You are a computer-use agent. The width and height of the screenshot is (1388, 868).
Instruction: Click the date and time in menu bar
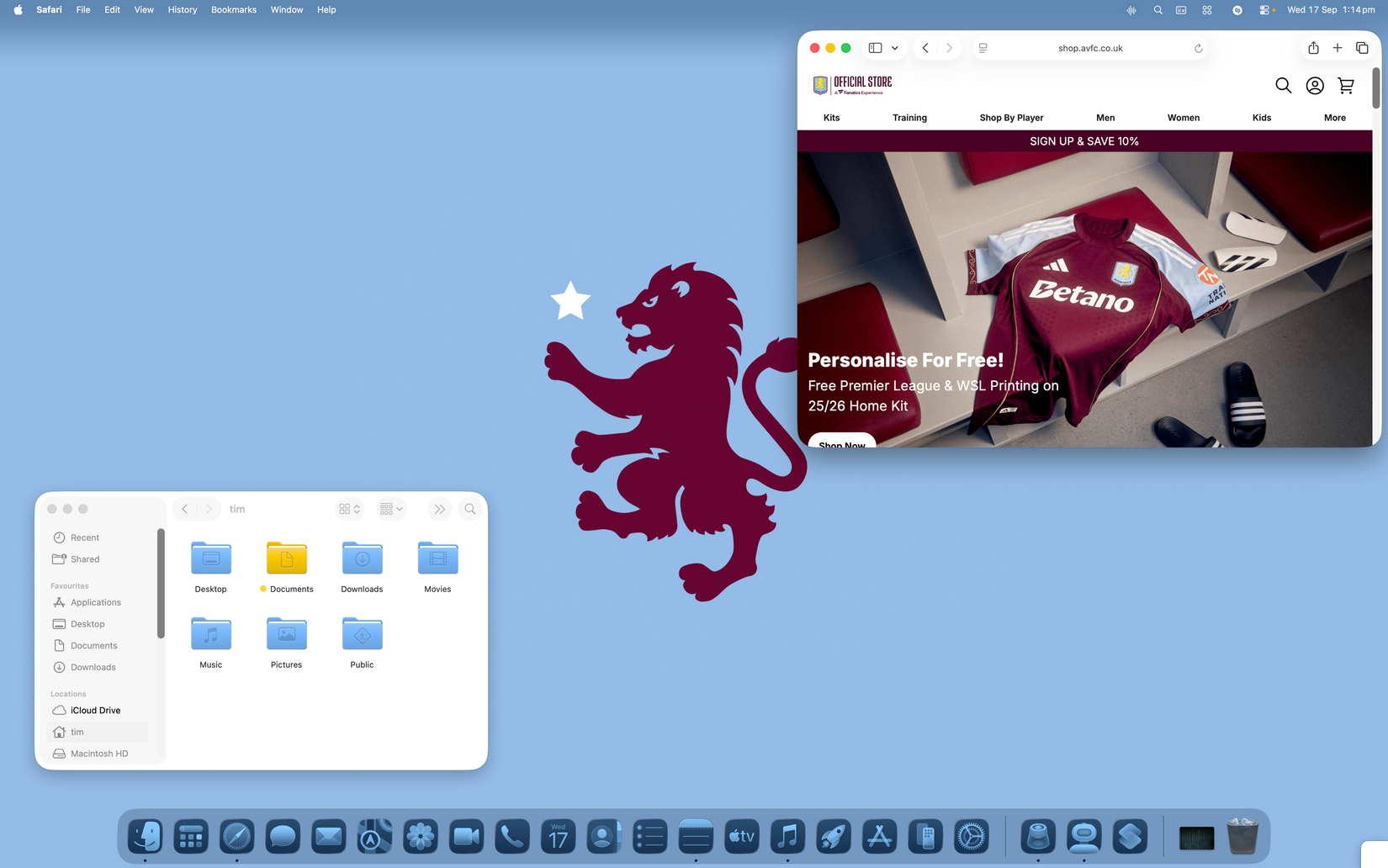pyautogui.click(x=1331, y=10)
